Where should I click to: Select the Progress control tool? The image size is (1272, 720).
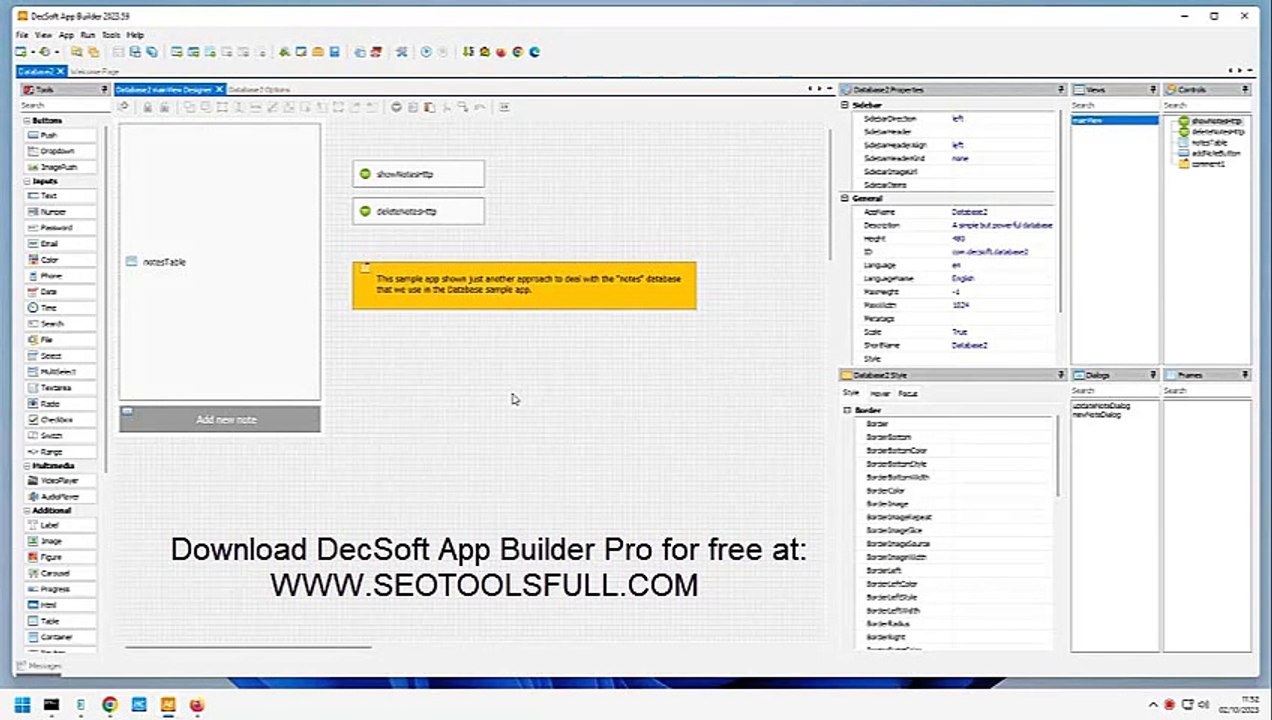62,589
